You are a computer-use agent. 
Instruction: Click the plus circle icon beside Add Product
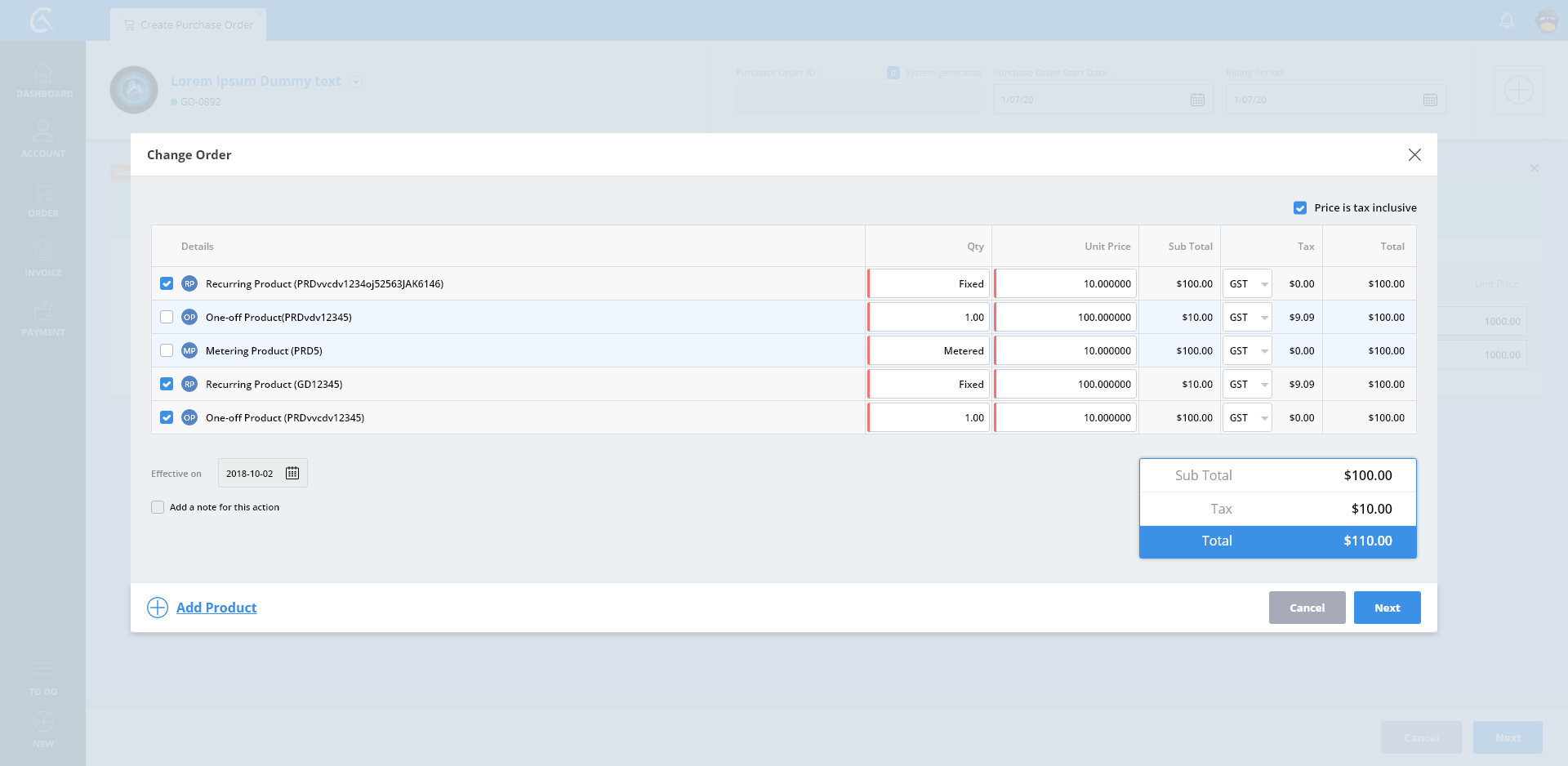(x=158, y=608)
